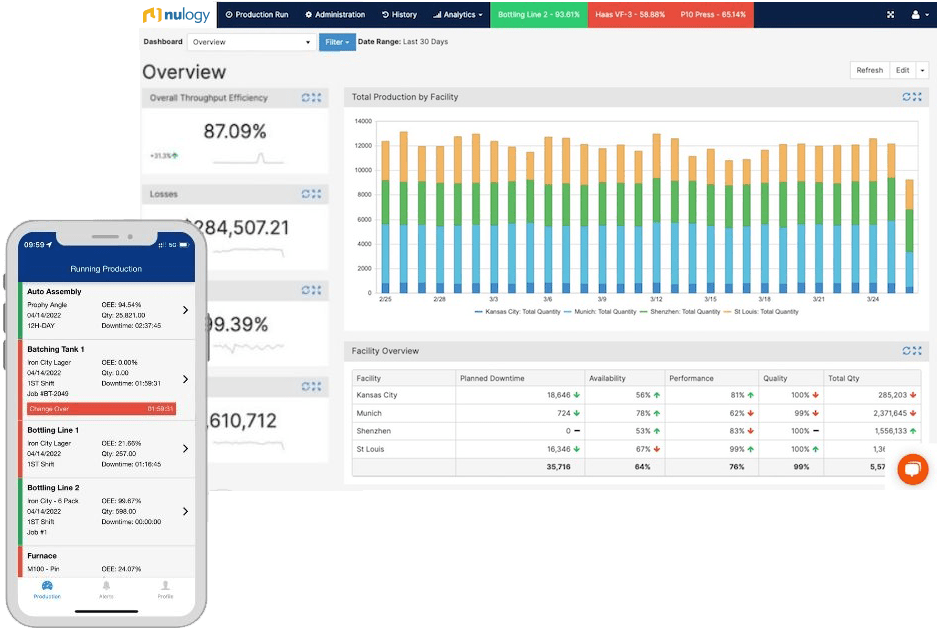Open the user account menu

pyautogui.click(x=920, y=14)
